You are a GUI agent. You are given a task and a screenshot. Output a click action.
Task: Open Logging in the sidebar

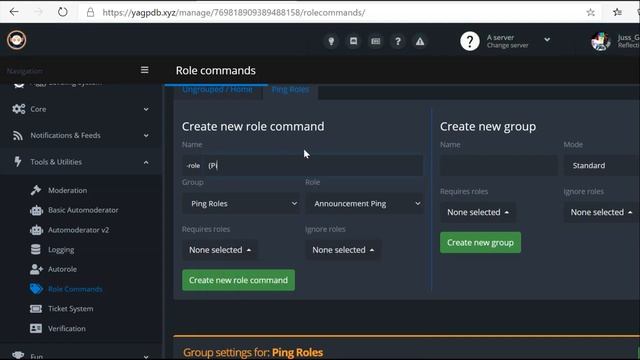tap(61, 249)
